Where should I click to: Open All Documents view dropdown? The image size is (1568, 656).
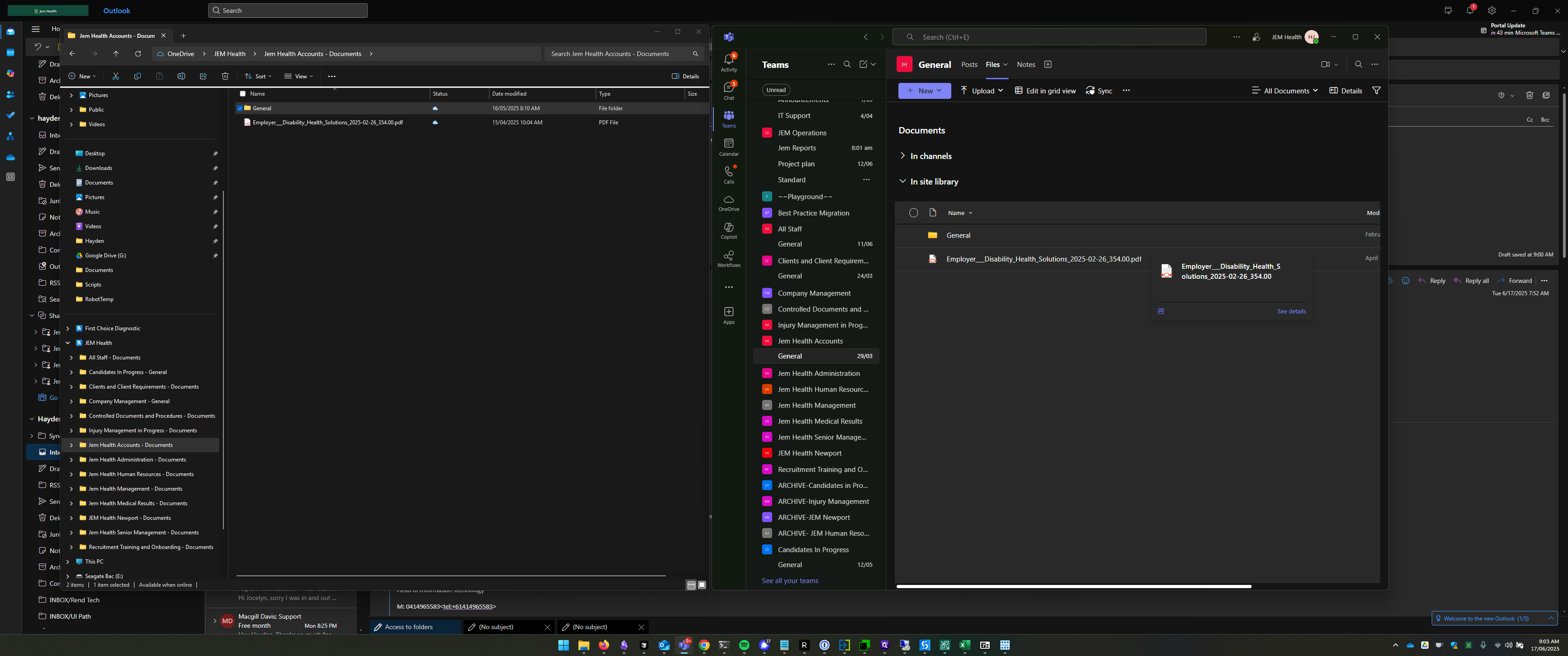coord(1285,91)
